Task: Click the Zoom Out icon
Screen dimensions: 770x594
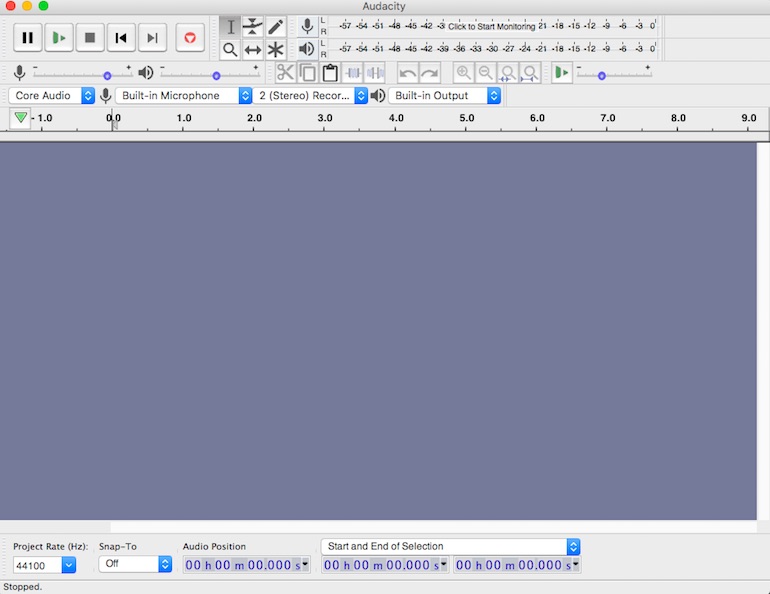Action: coord(486,73)
